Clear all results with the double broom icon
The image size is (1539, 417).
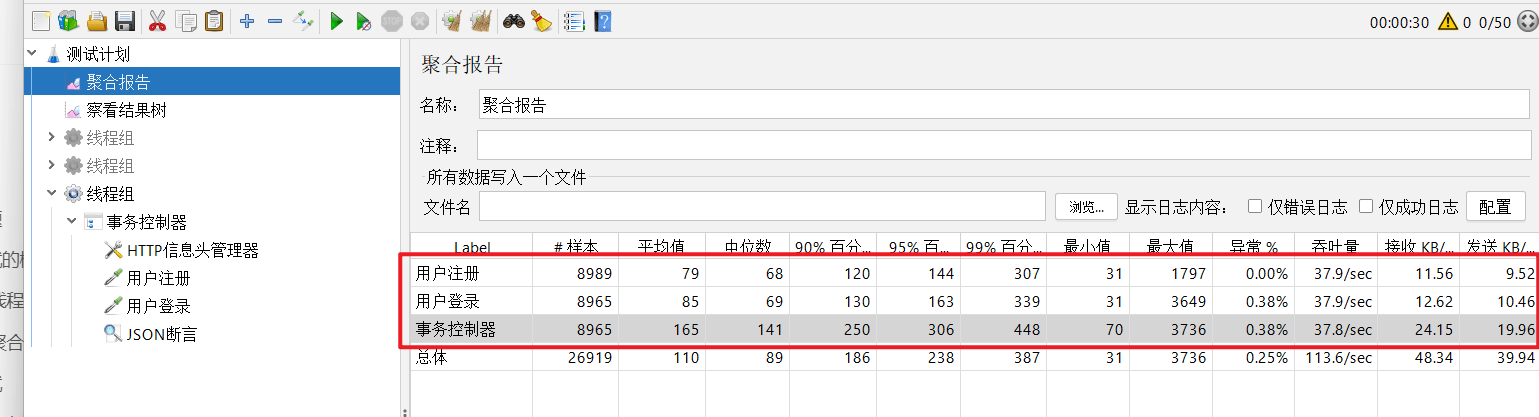click(481, 20)
